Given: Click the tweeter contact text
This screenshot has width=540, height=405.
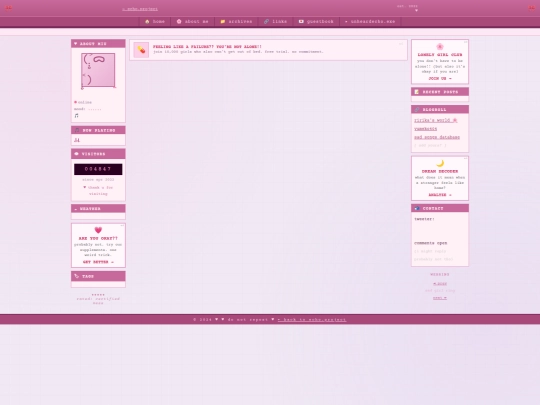Looking at the screenshot, I should click(x=424, y=219).
